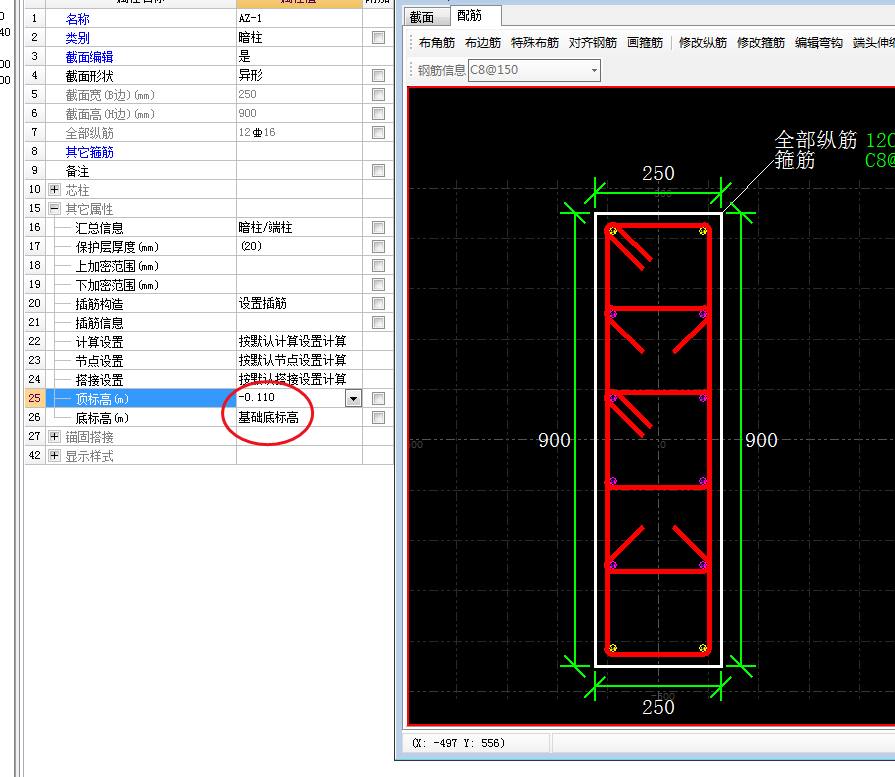Select the 画箍筋 tool
The image size is (895, 777).
coord(645,43)
